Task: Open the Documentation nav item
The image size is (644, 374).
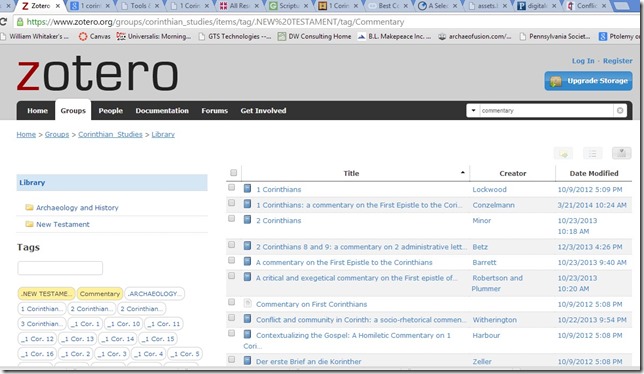Action: (162, 111)
